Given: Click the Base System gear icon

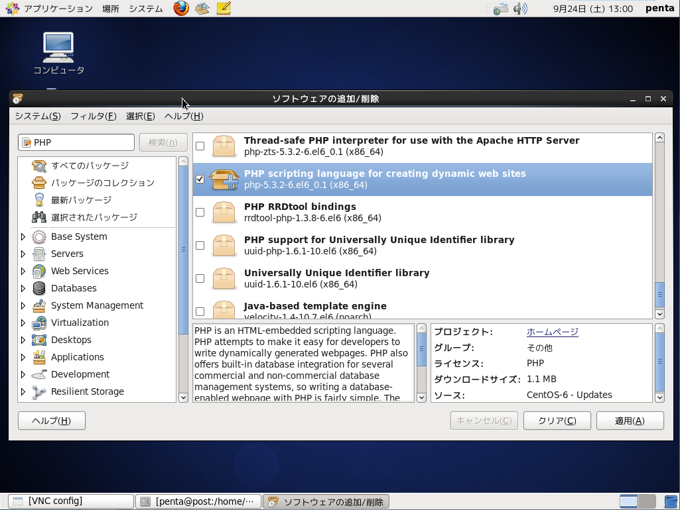Looking at the screenshot, I should coord(39,236).
